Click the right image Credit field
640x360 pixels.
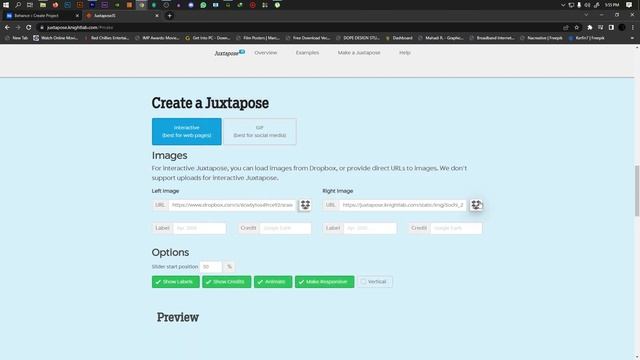tap(456, 228)
